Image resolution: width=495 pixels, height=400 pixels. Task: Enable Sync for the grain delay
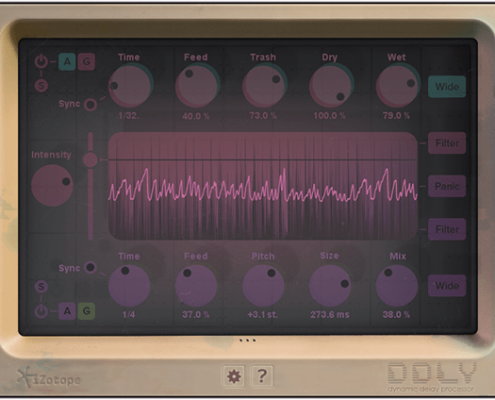pos(90,267)
